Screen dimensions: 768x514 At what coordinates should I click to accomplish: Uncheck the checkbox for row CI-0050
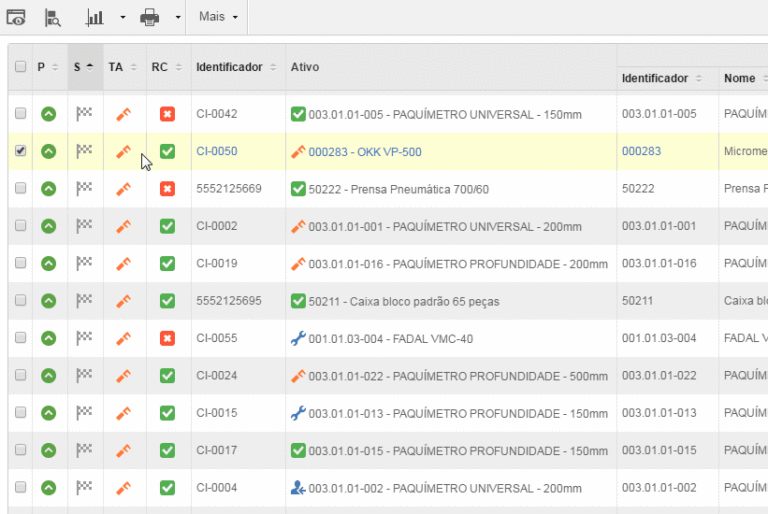pos(20,151)
